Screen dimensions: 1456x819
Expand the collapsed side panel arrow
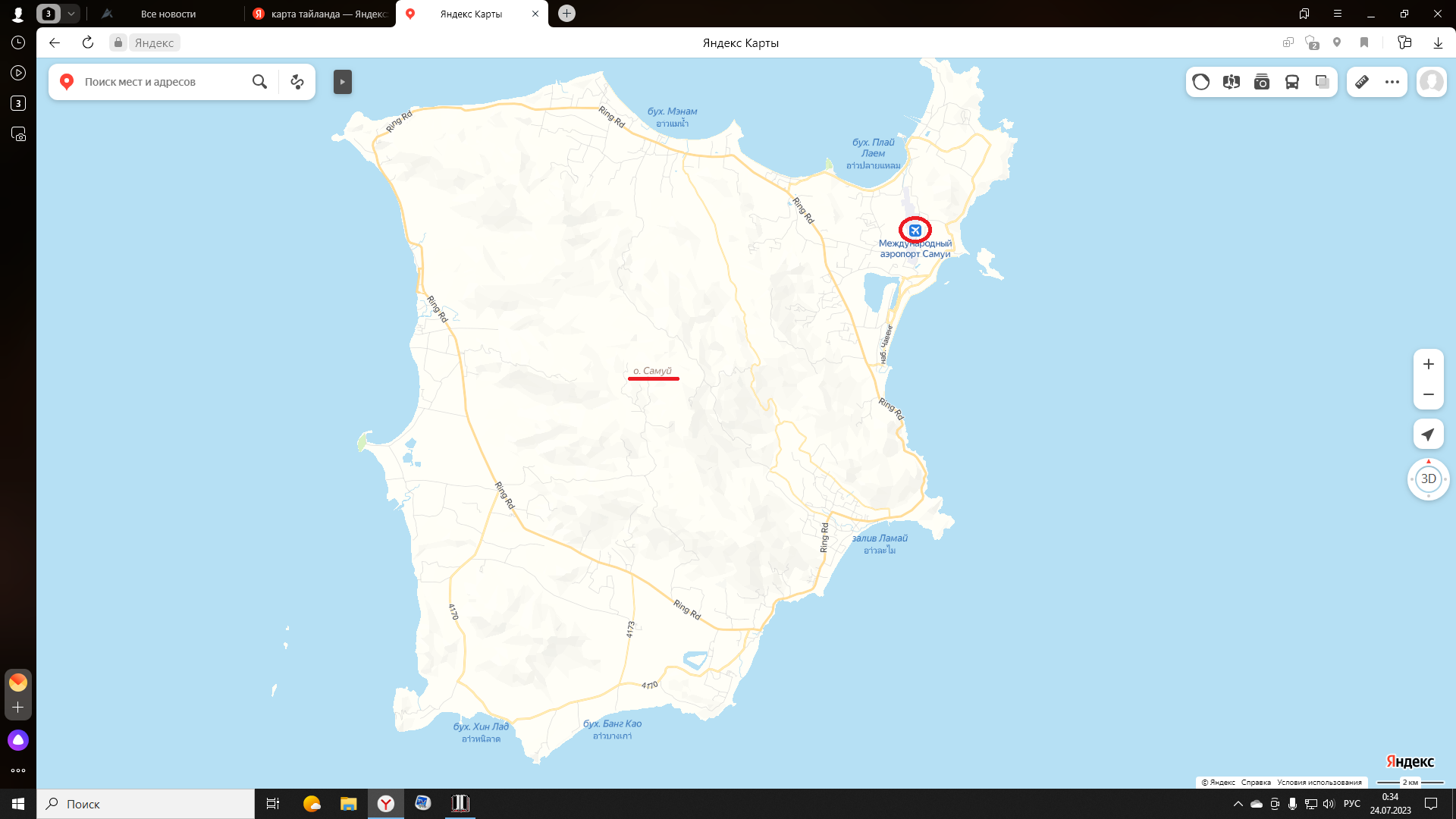click(x=343, y=82)
